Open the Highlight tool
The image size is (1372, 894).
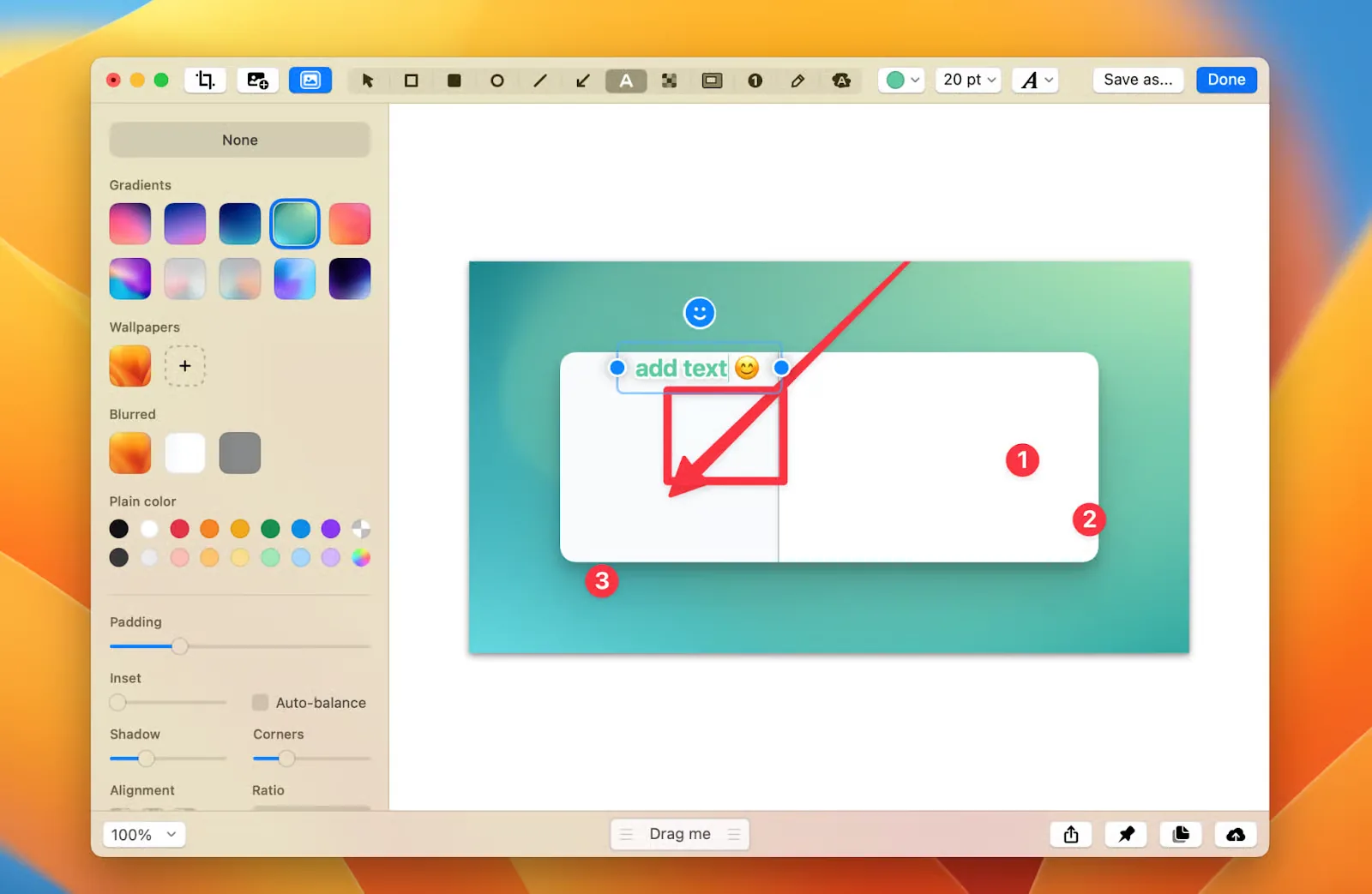[712, 80]
